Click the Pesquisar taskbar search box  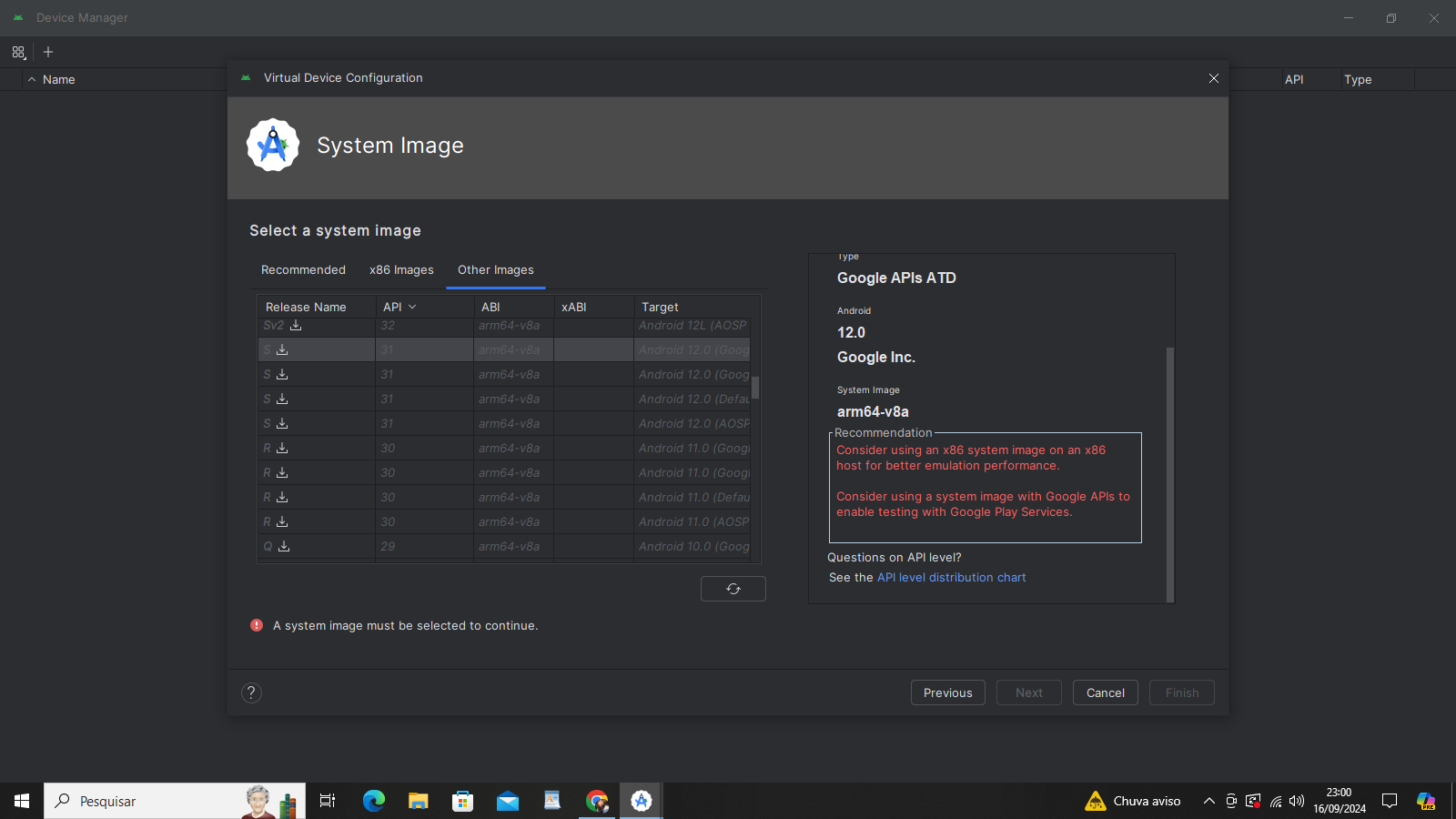[x=175, y=801]
